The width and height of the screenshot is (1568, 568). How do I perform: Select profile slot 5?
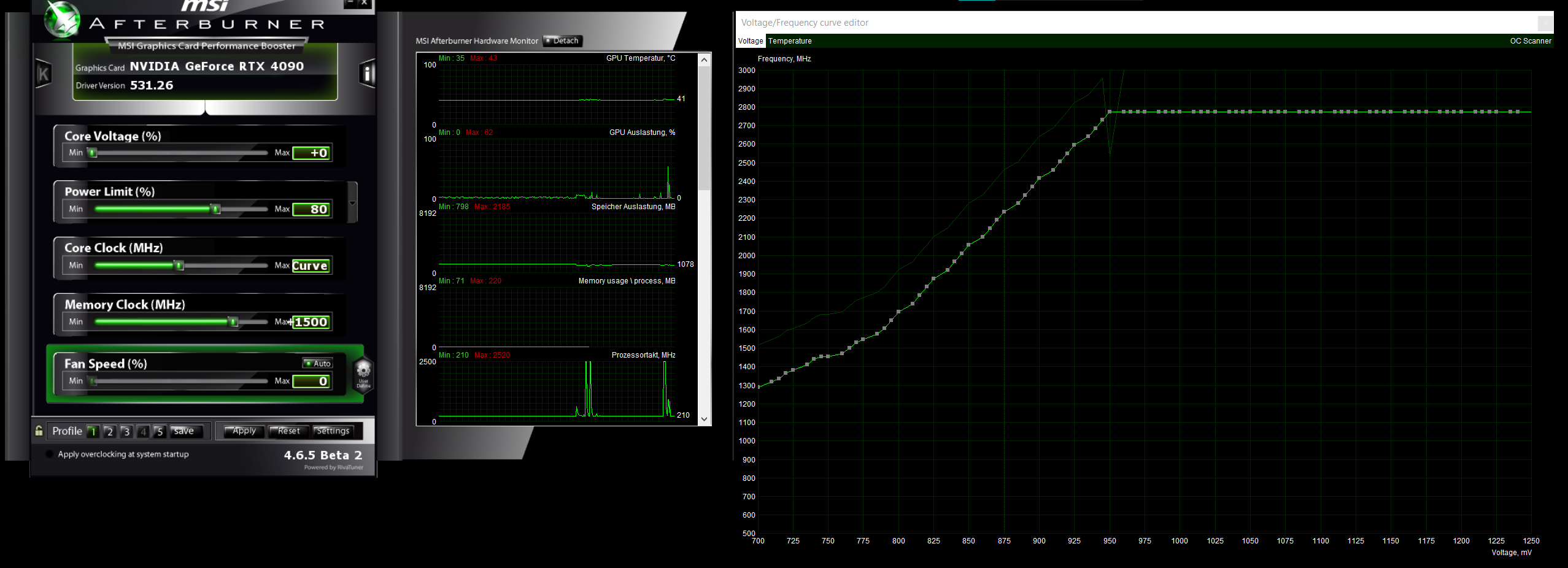point(159,431)
